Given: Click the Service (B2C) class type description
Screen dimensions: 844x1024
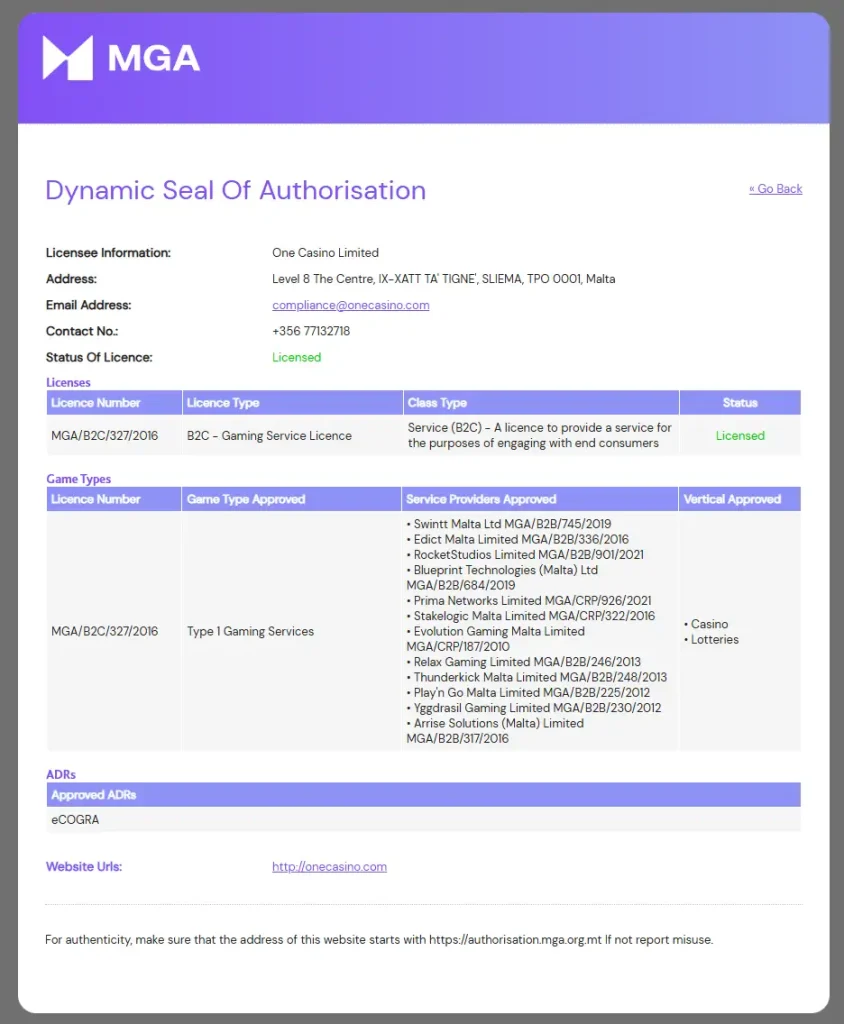Looking at the screenshot, I should [x=540, y=435].
